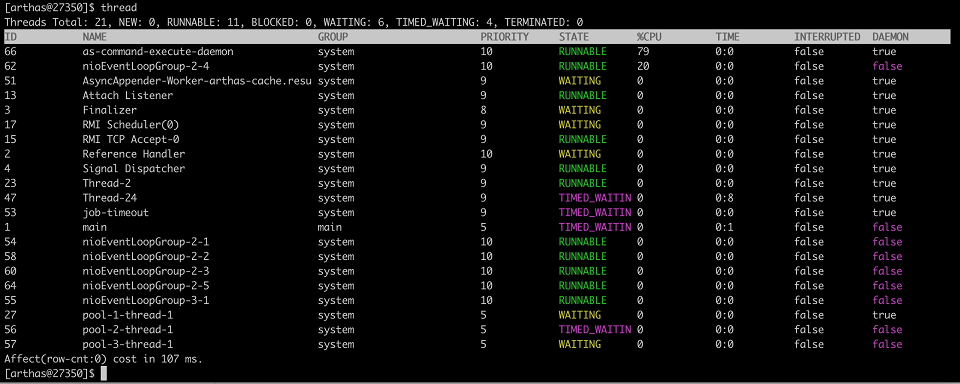Click thread ID 66
The width and height of the screenshot is (960, 384).
10,51
